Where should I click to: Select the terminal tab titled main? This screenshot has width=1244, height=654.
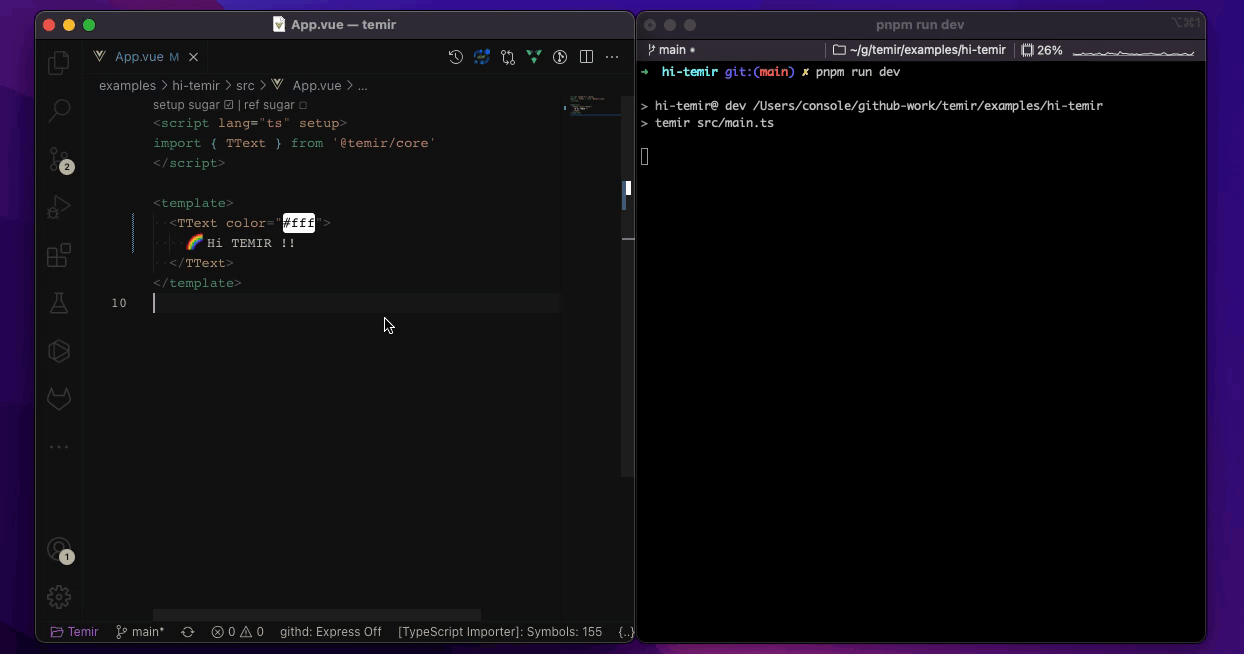[671, 50]
